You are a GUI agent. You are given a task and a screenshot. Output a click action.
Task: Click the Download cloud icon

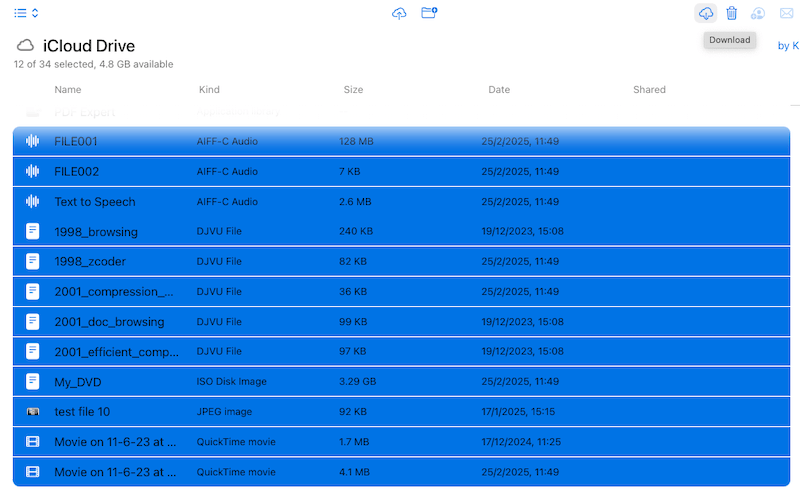(x=706, y=13)
